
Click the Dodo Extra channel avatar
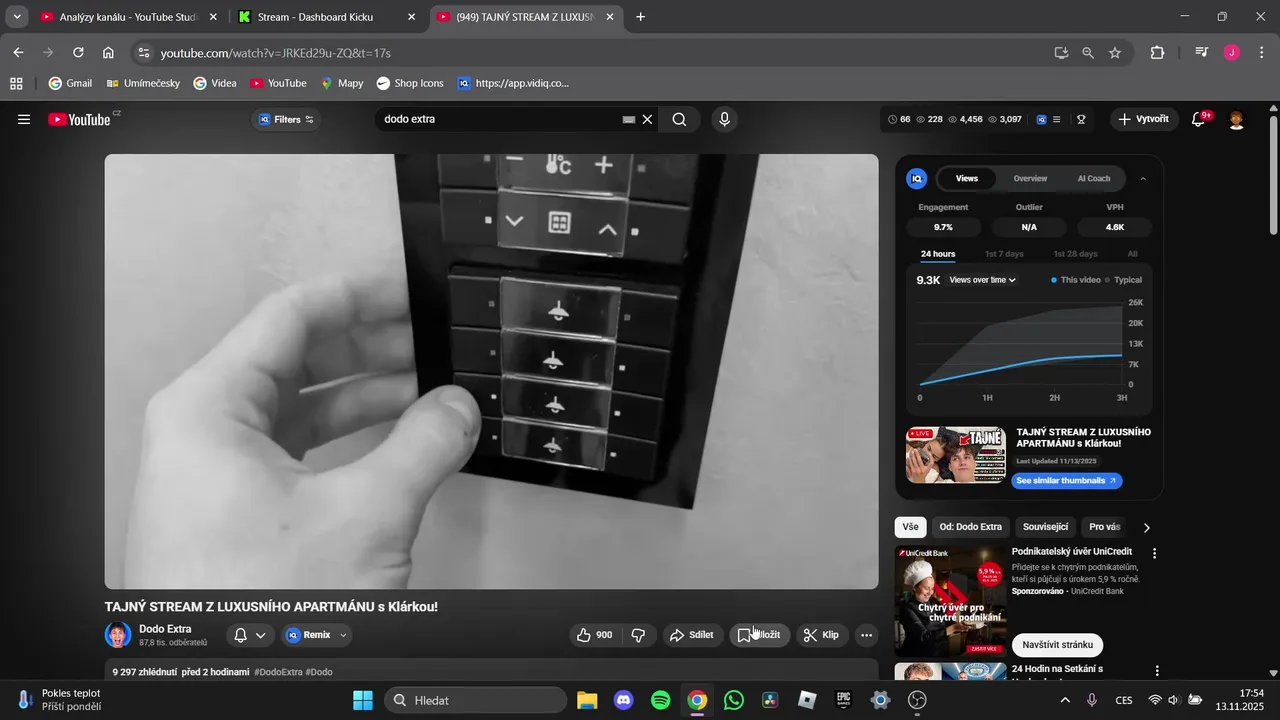[118, 635]
